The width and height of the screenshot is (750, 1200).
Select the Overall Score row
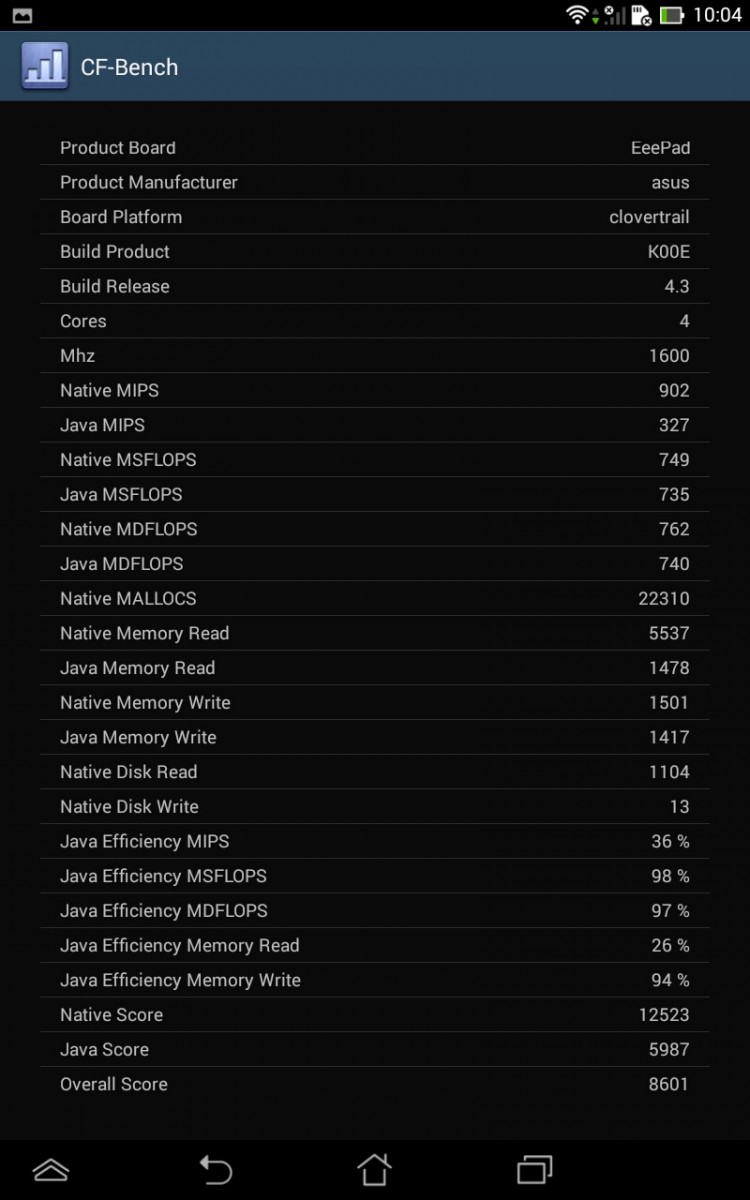375,1084
